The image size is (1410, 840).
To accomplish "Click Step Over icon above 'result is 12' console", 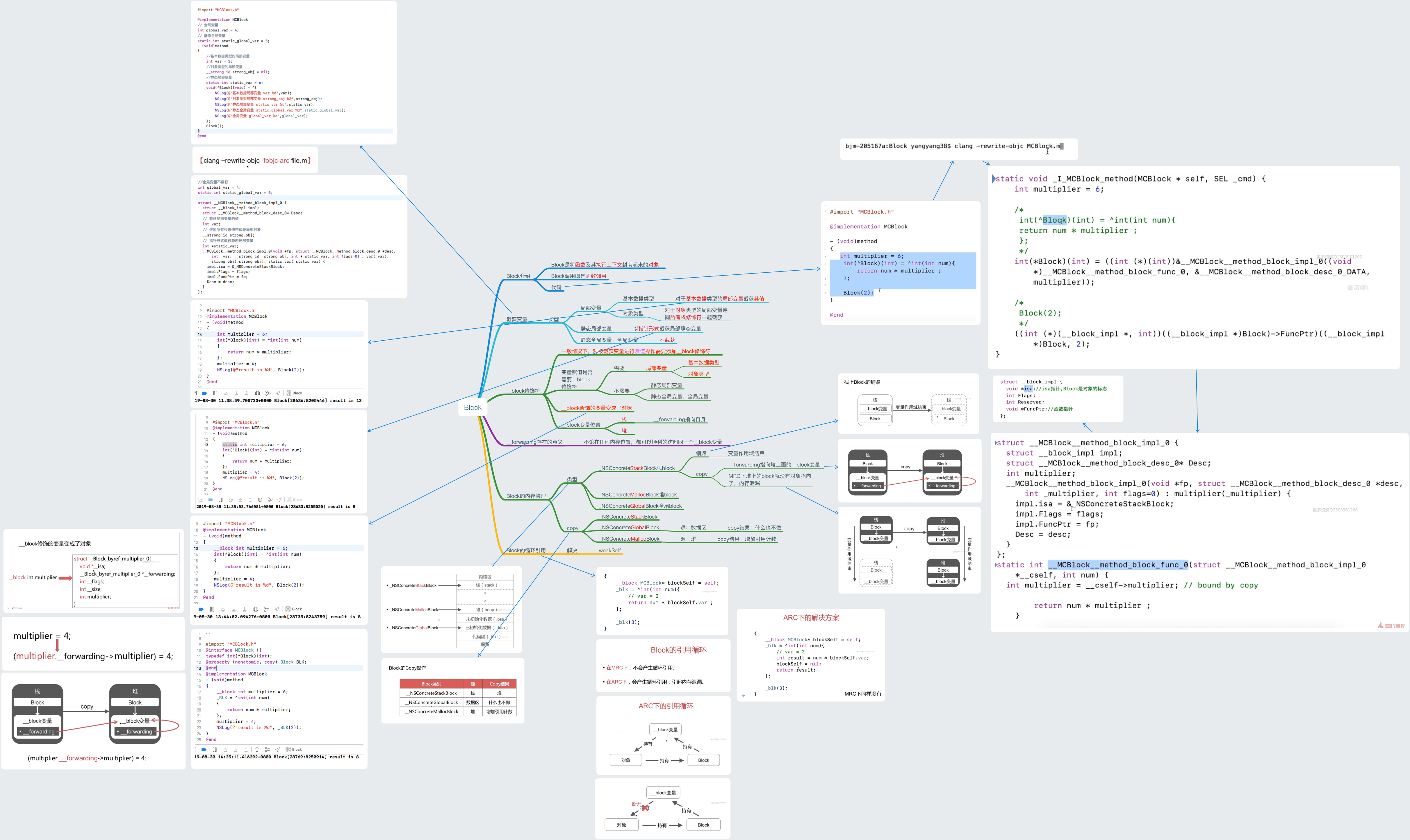I will tap(226, 393).
